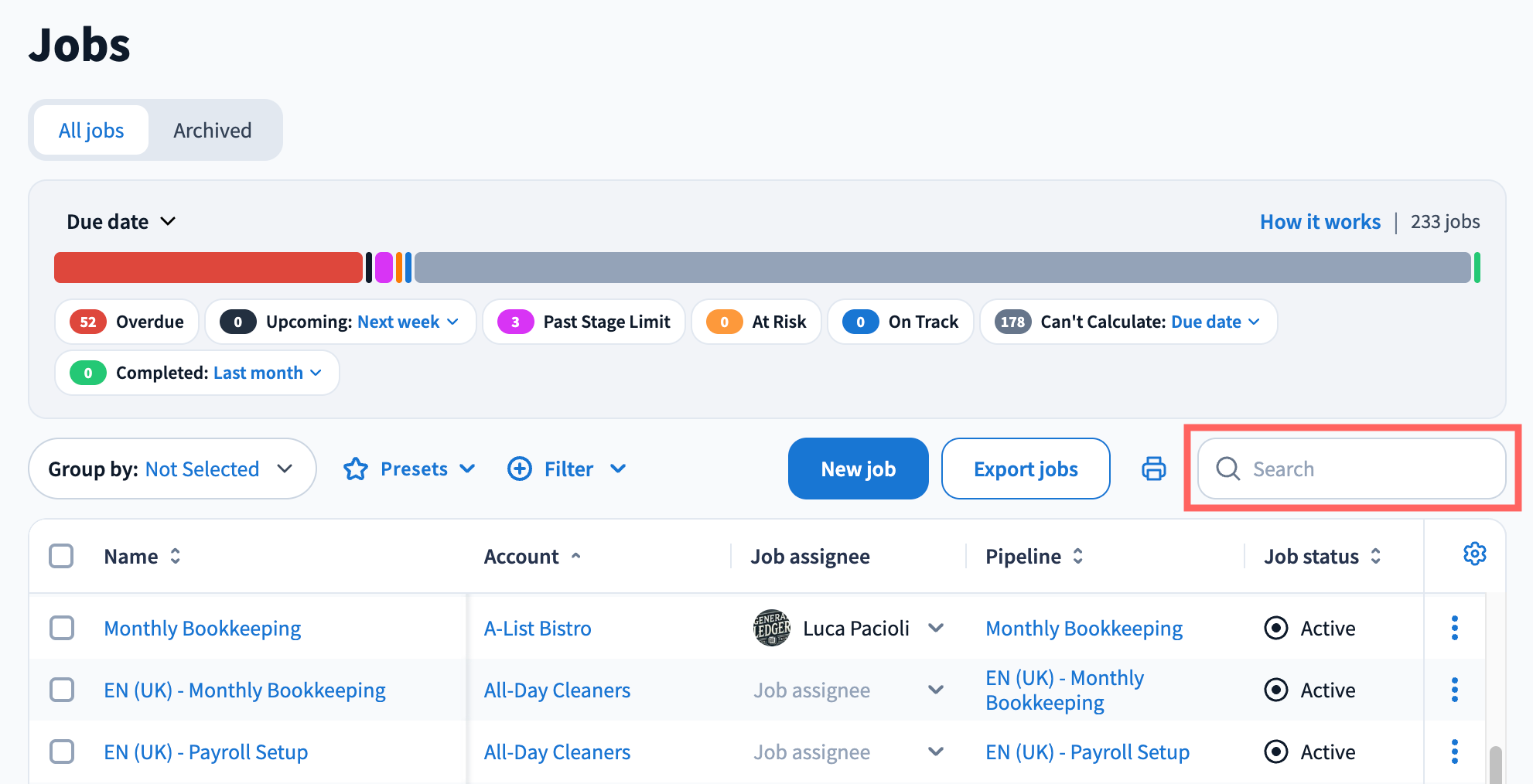
Task: Tick the select-all checkbox in table header
Action: (61, 556)
